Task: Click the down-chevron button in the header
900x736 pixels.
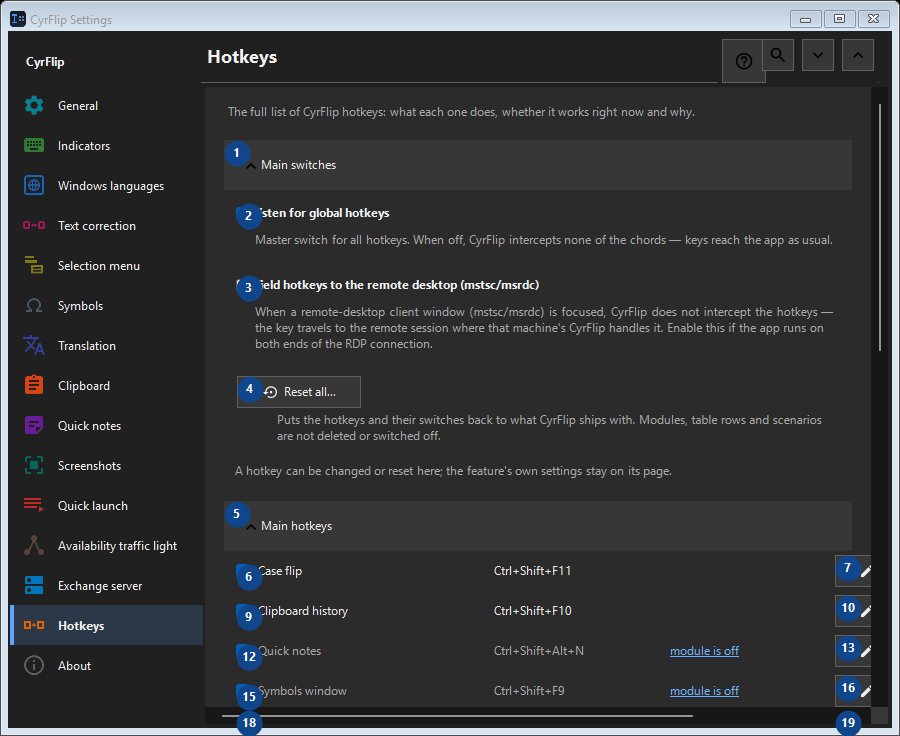Action: (x=817, y=55)
